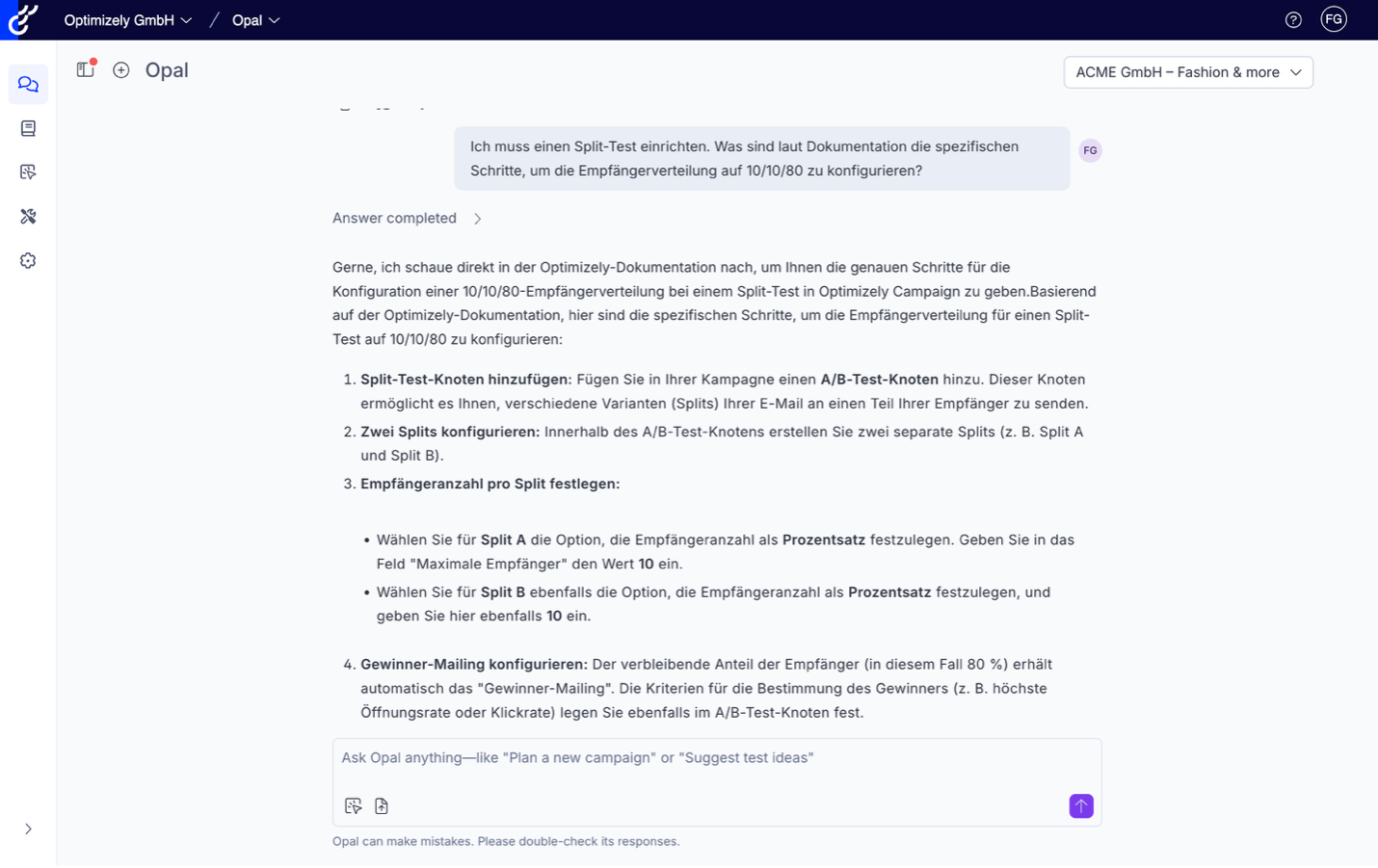Open the Opal product dropdown in breadcrumb
This screenshot has height=868, width=1378.
[x=255, y=20]
